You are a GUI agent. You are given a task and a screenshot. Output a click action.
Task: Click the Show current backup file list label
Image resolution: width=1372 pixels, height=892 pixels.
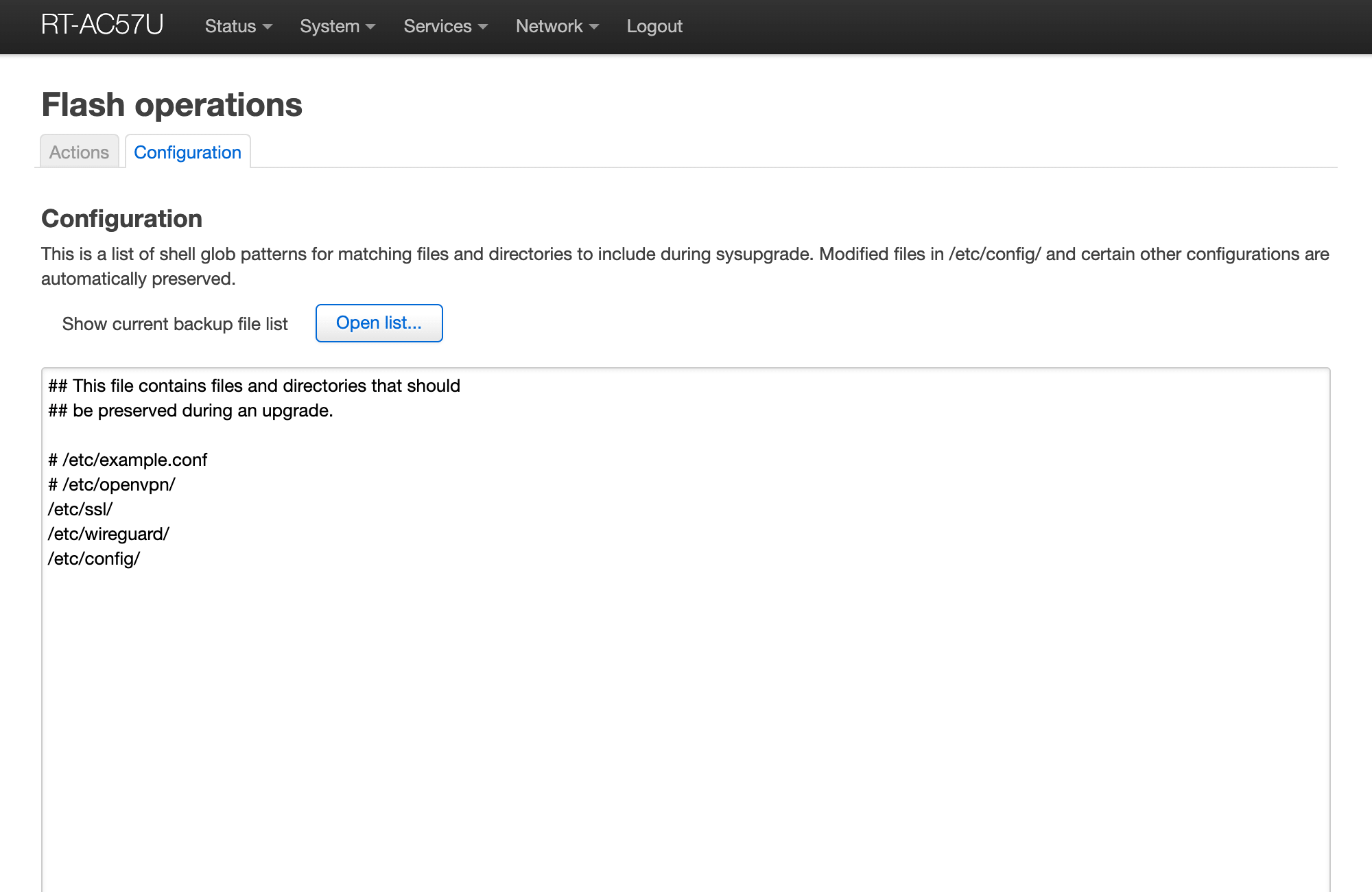tap(175, 324)
